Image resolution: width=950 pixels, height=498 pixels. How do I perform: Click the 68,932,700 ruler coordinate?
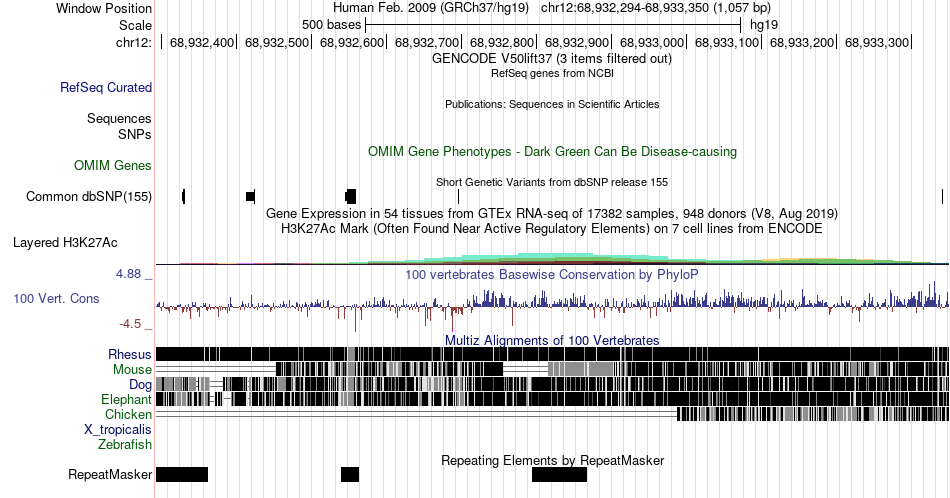pos(427,42)
